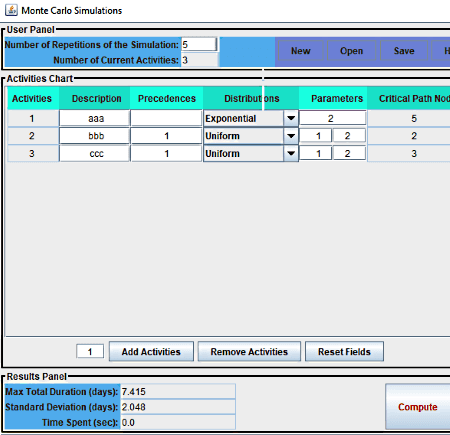
Task: Run the simulation with Compute button
Action: pos(418,407)
